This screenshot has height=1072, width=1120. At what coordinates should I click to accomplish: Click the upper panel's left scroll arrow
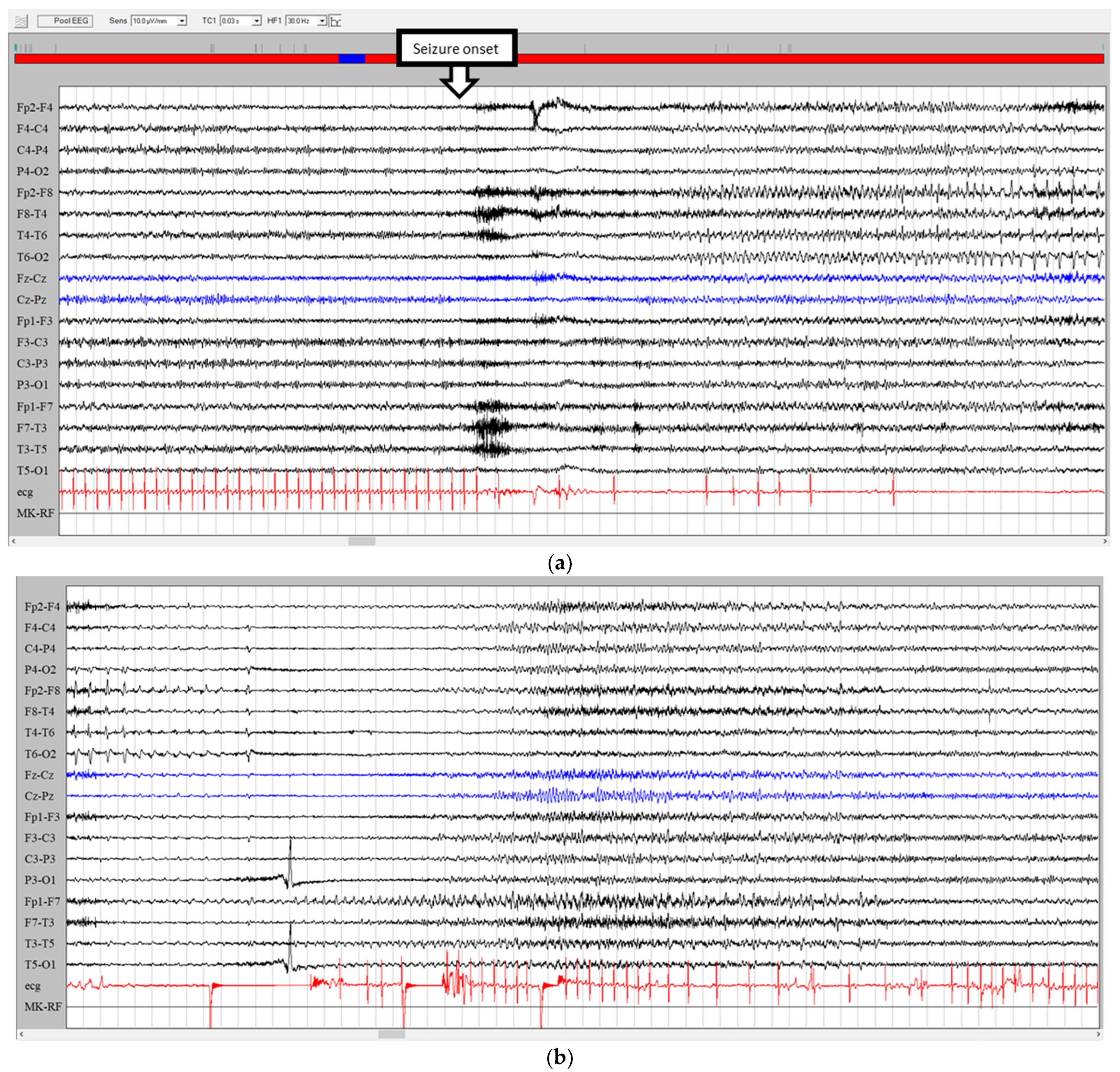14,541
